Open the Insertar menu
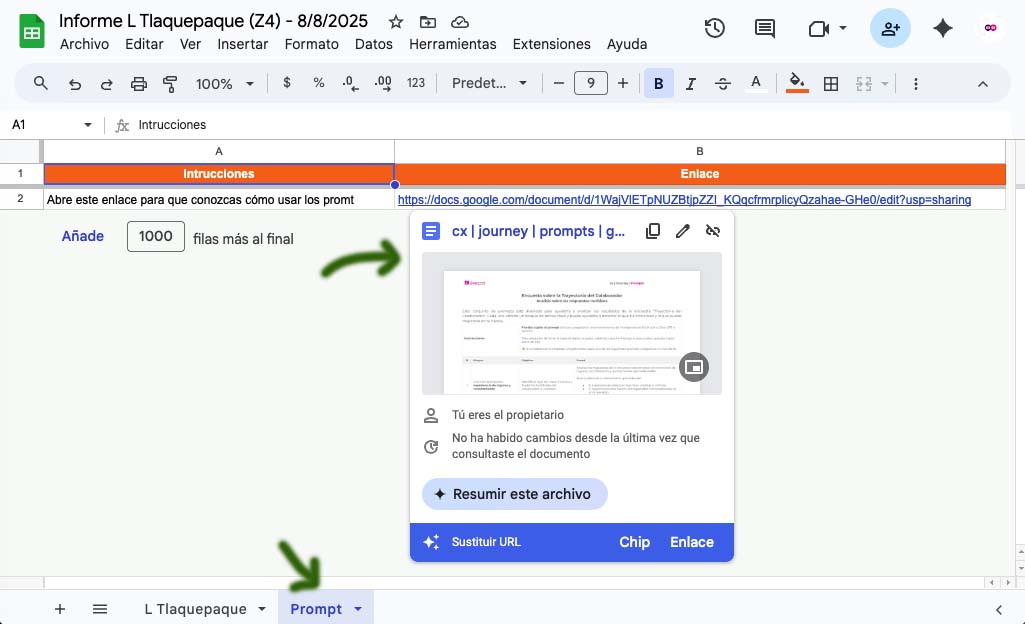 point(242,44)
